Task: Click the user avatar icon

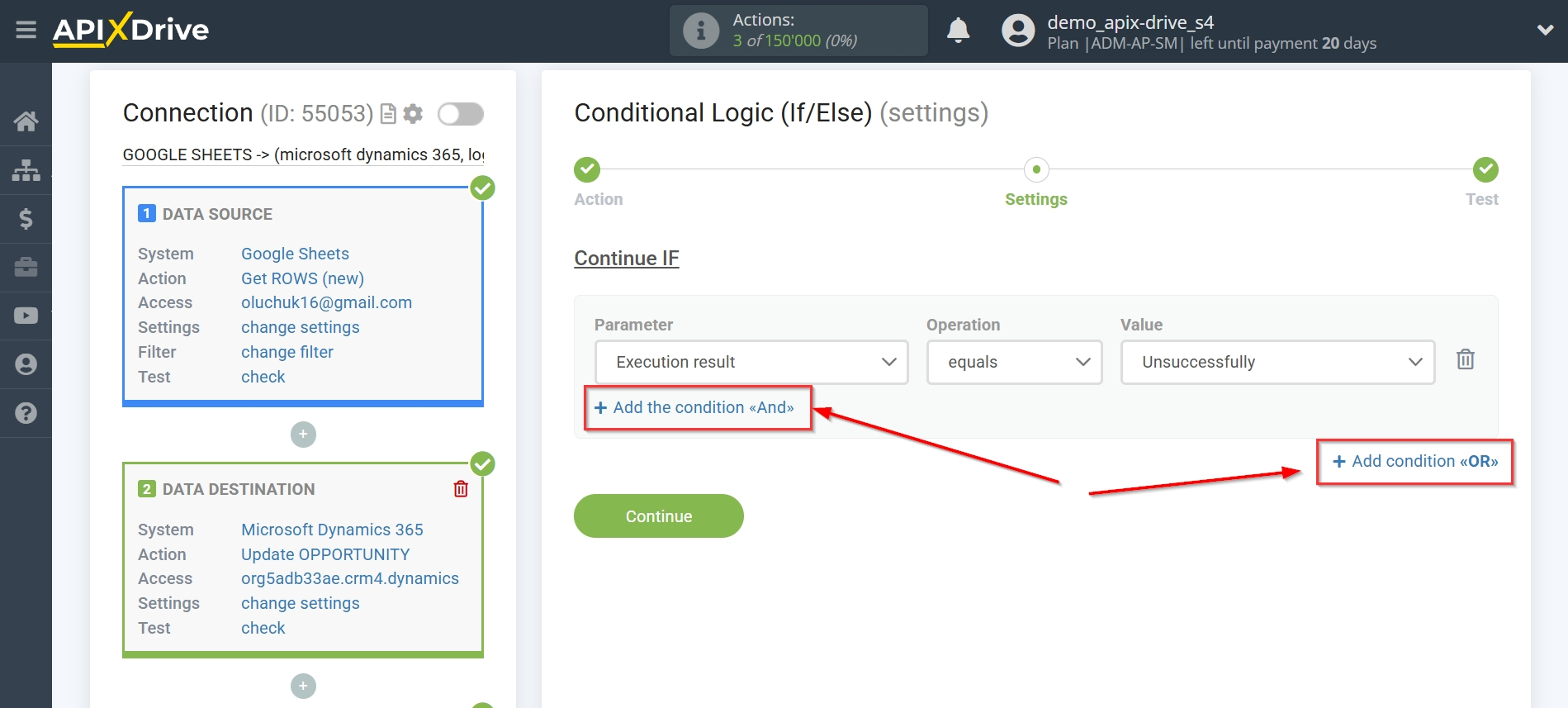Action: 1018,31
